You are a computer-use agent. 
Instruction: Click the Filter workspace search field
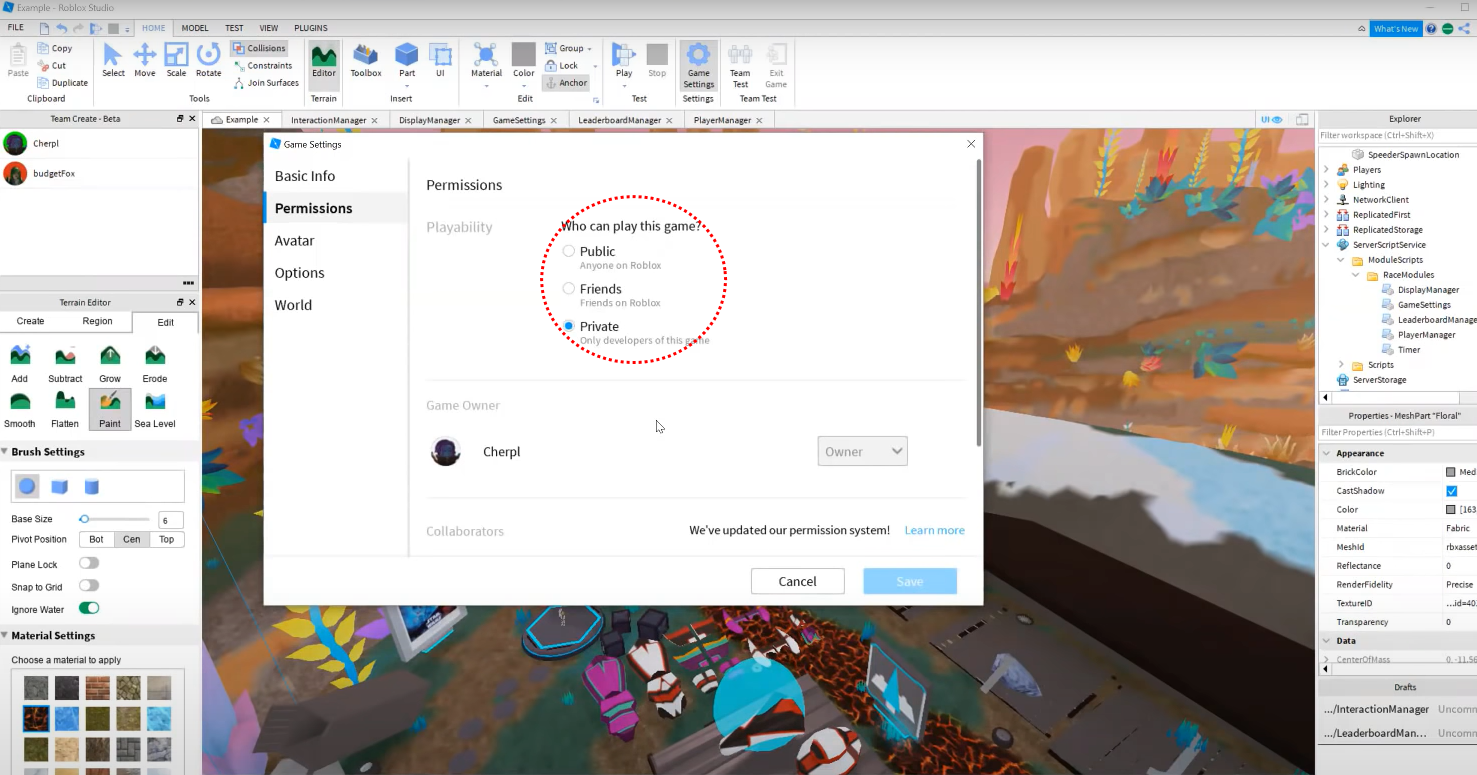1396,135
